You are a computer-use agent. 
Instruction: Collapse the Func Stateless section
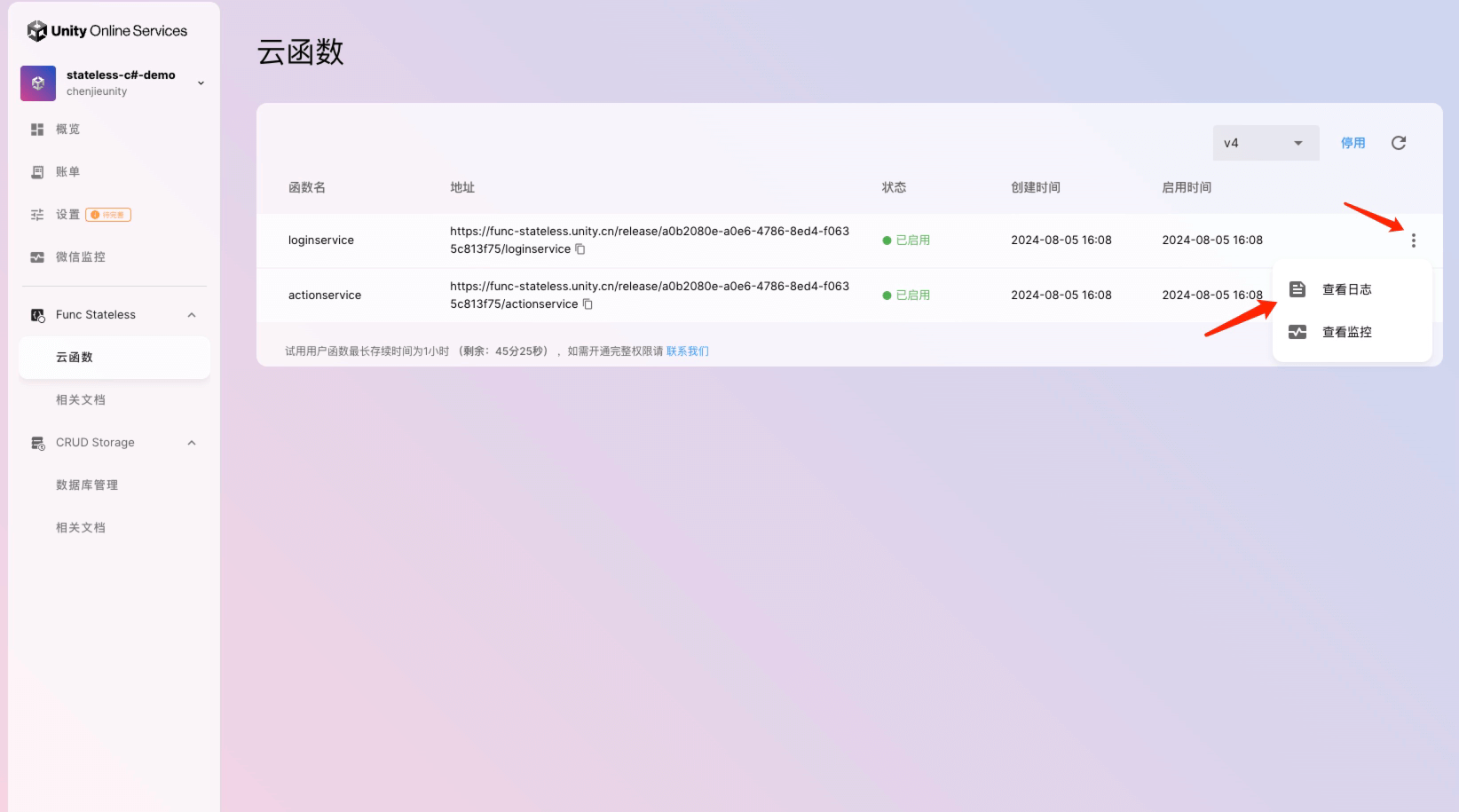tap(192, 315)
